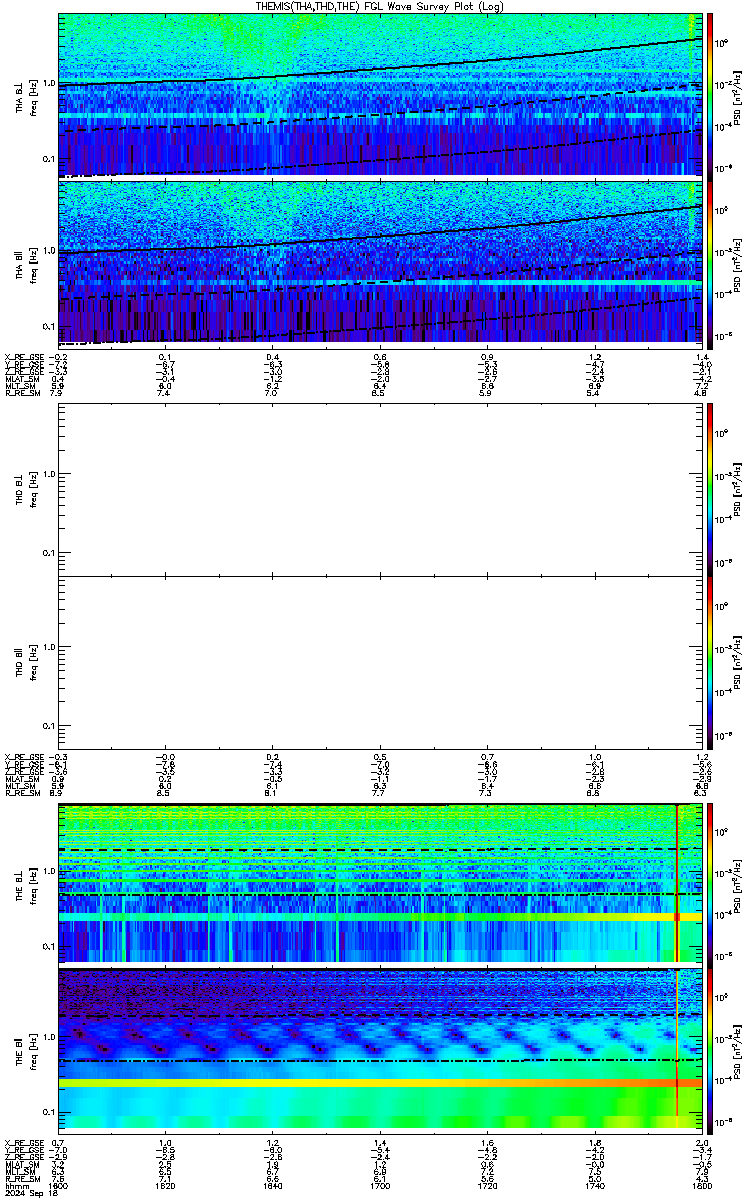Click the 1.0 frequency tick of THD BL panel
The width and height of the screenshot is (750, 1200).
point(48,474)
